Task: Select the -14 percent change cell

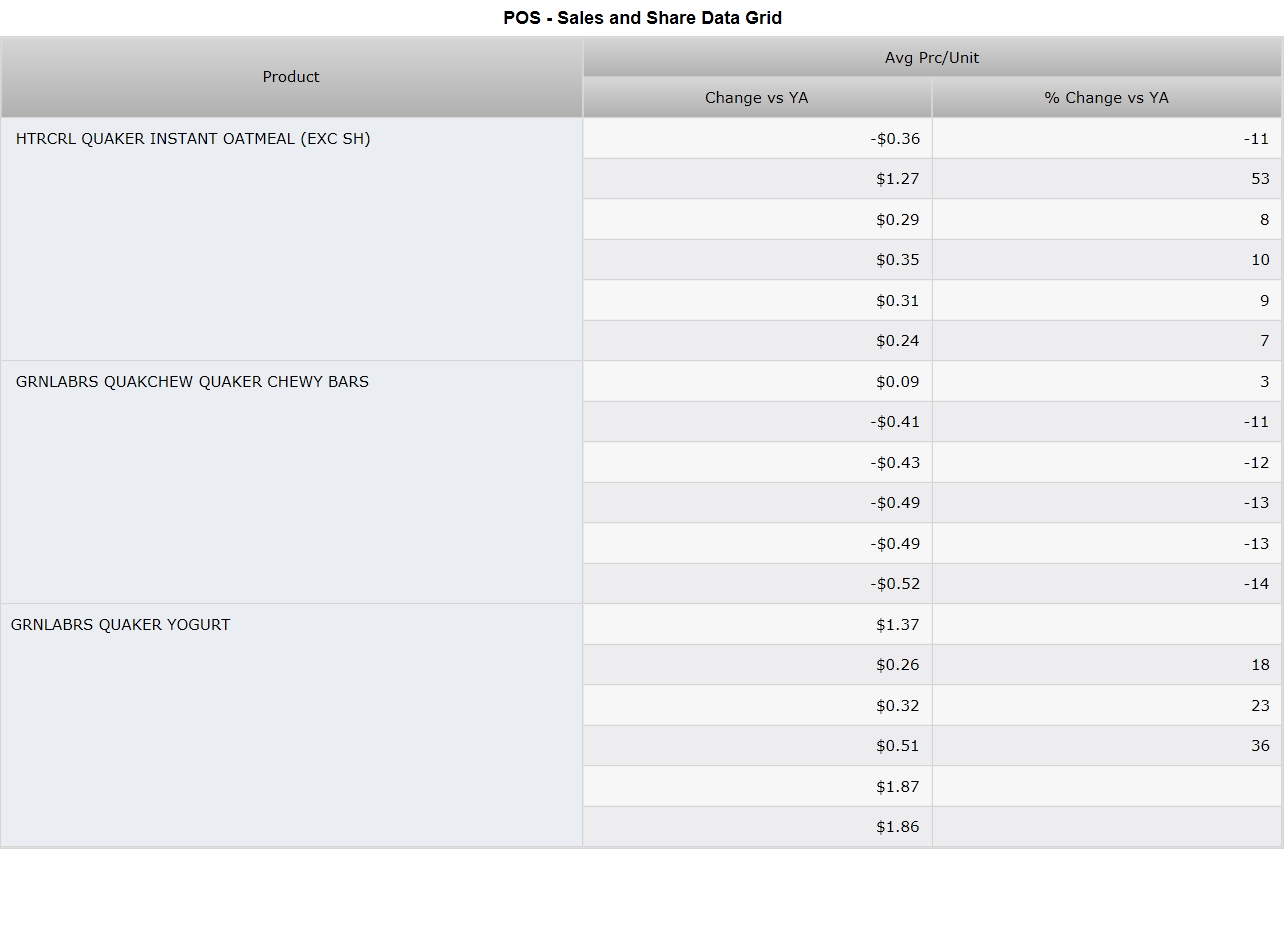Action: pos(1107,584)
